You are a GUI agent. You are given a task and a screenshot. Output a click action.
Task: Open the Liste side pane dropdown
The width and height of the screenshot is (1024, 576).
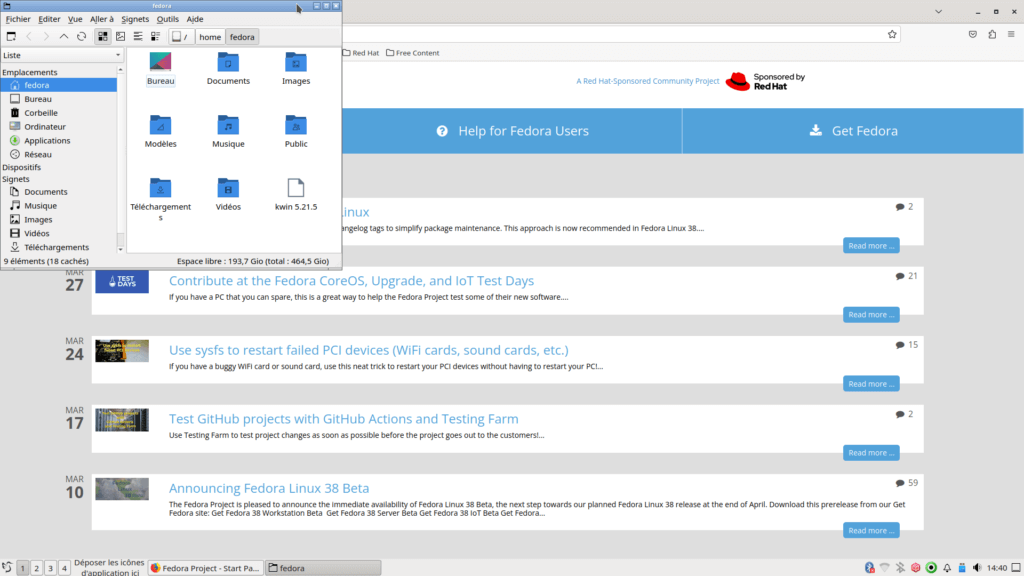pos(61,55)
